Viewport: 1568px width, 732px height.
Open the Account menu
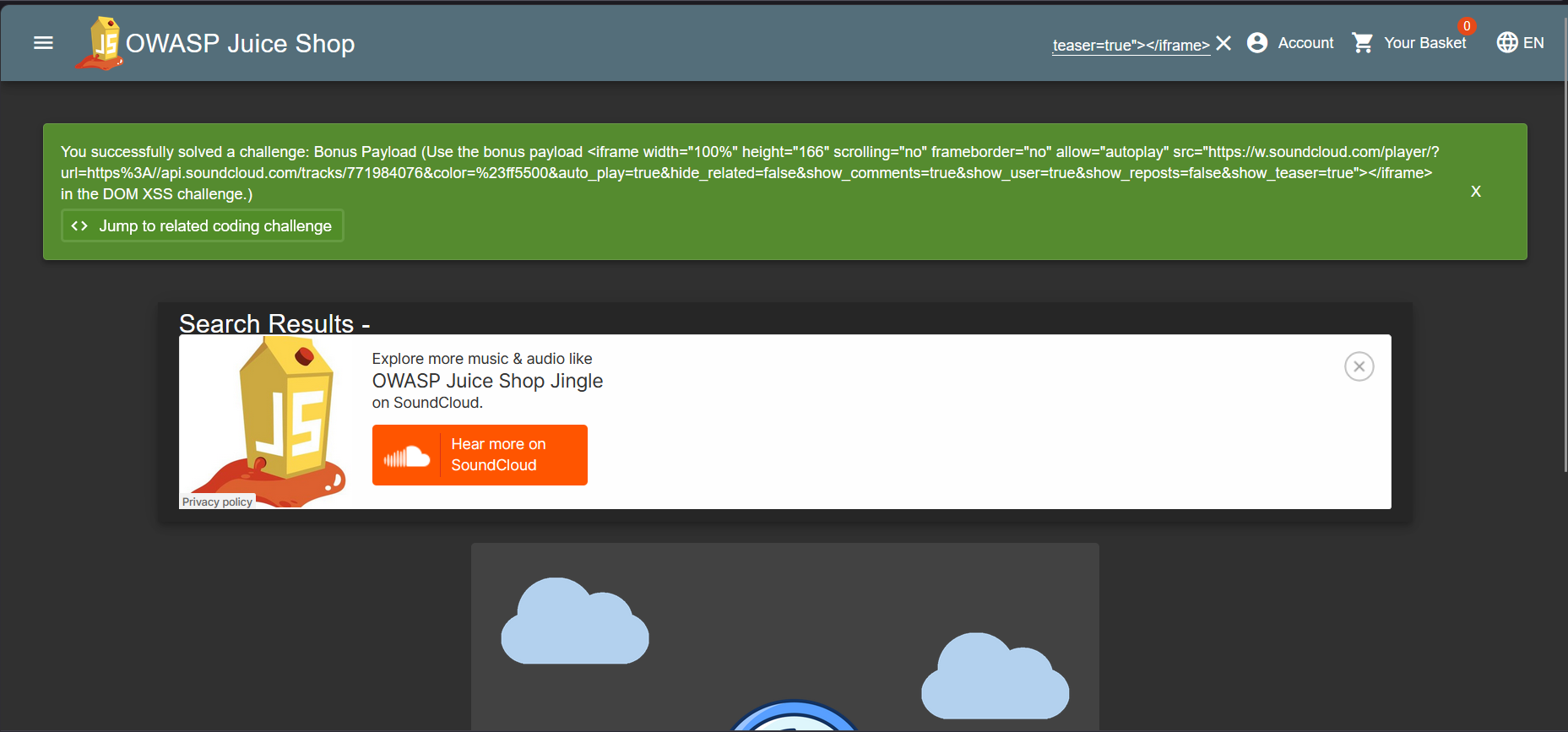[x=1290, y=43]
